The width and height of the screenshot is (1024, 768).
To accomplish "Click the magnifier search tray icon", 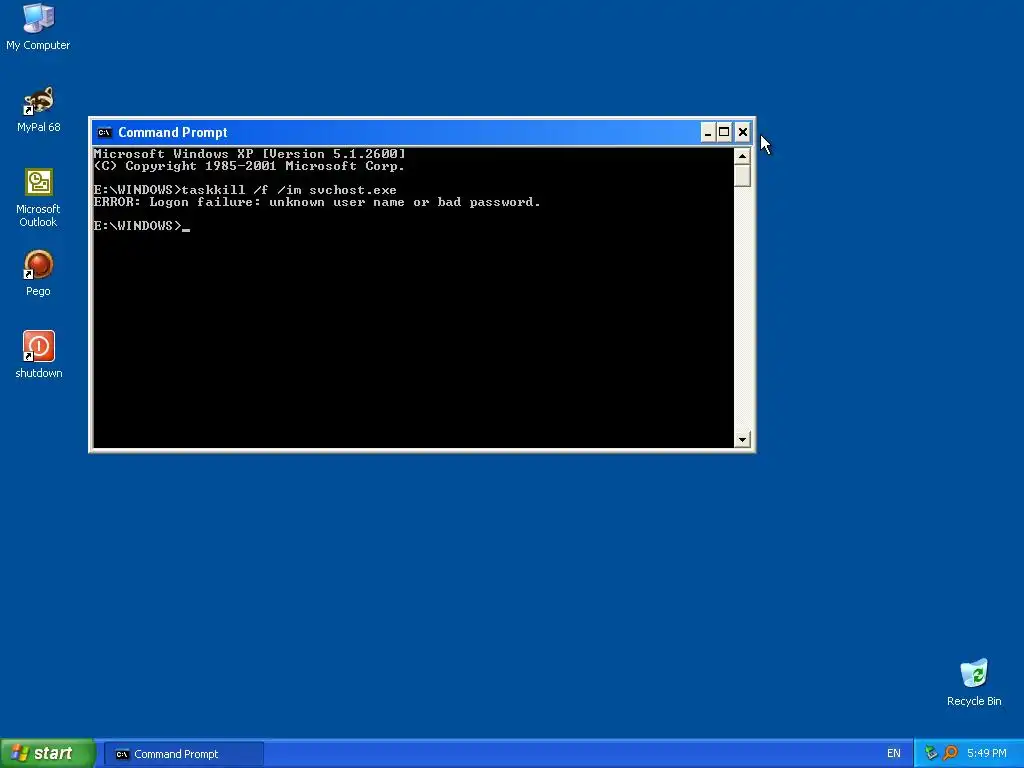I will [x=950, y=754].
